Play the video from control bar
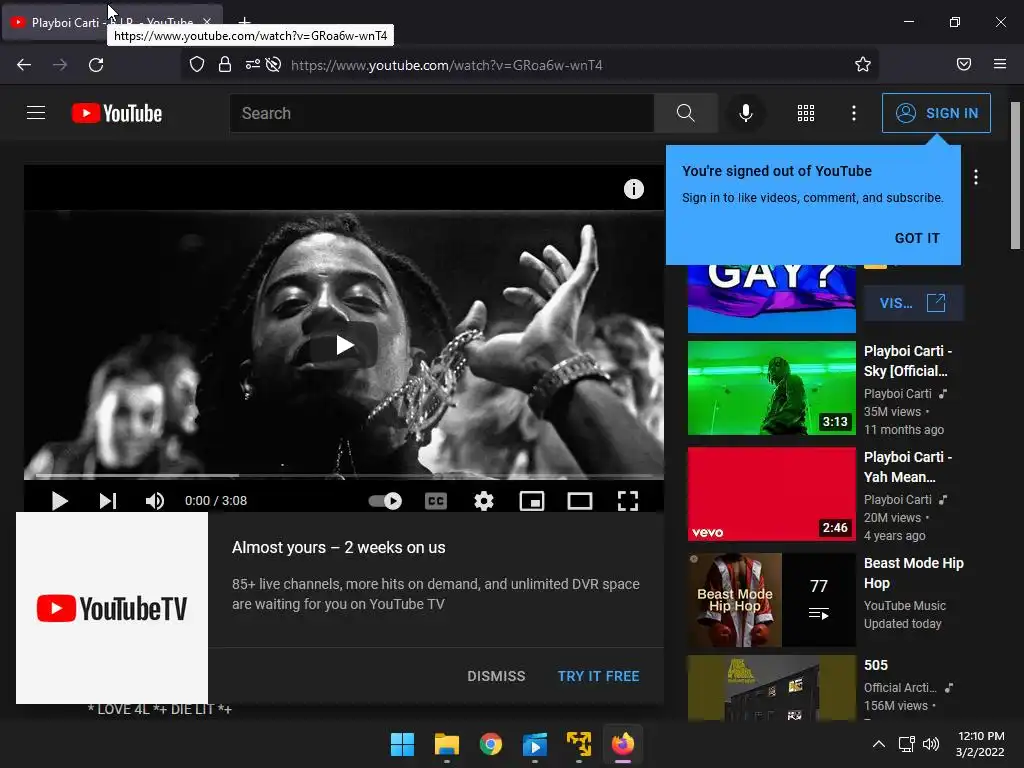This screenshot has width=1024, height=768. [59, 501]
